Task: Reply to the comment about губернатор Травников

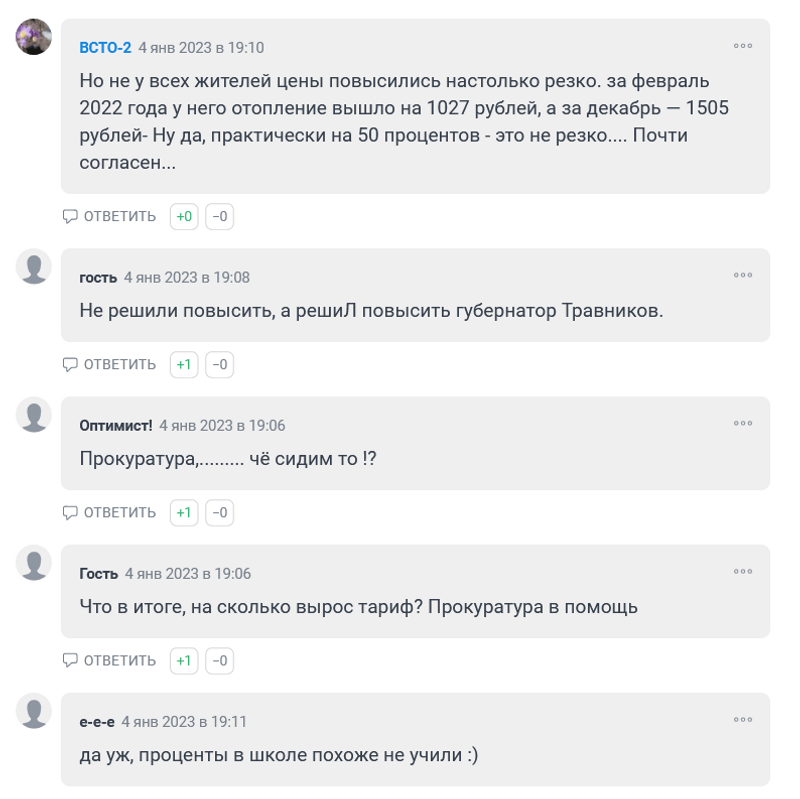Action: click(110, 365)
